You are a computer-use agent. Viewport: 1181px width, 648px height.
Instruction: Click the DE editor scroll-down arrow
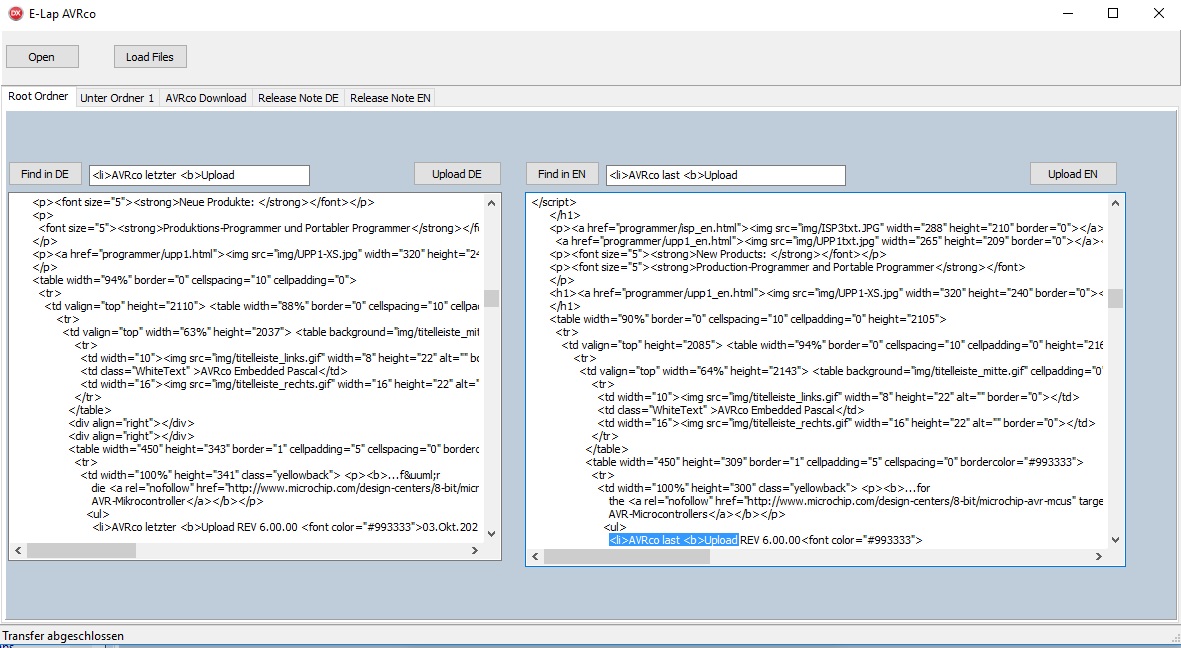click(x=492, y=534)
